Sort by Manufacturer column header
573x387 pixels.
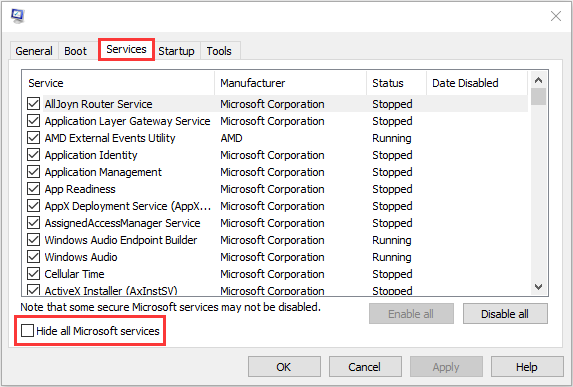point(291,83)
